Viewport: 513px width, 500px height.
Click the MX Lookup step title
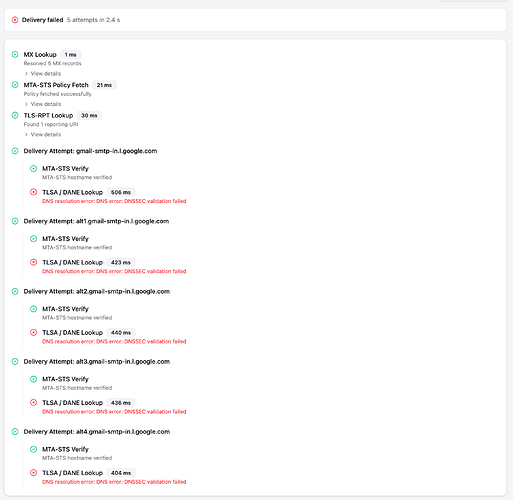[x=40, y=54]
